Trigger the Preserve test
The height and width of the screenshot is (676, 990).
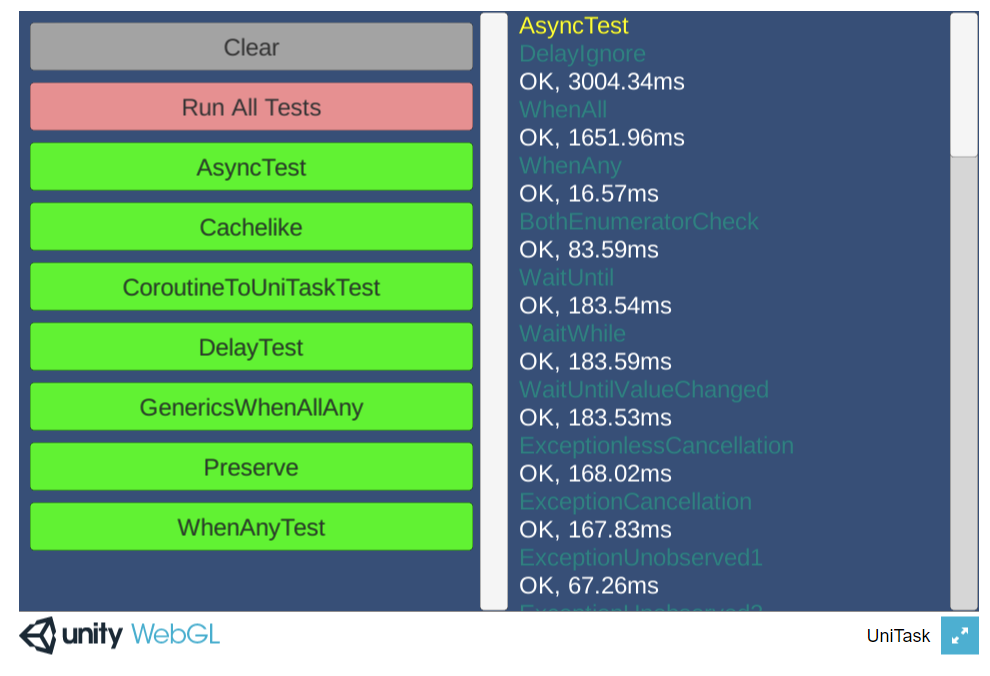251,466
